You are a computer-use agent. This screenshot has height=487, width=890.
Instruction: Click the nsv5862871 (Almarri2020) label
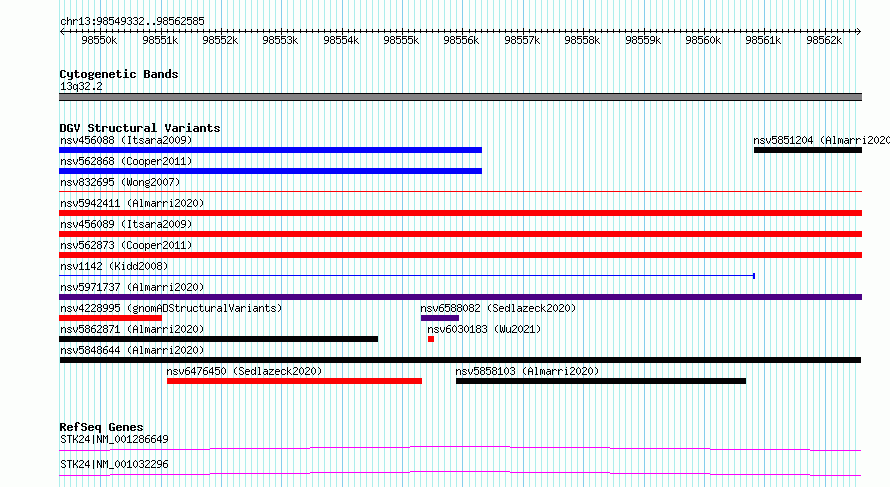click(132, 329)
